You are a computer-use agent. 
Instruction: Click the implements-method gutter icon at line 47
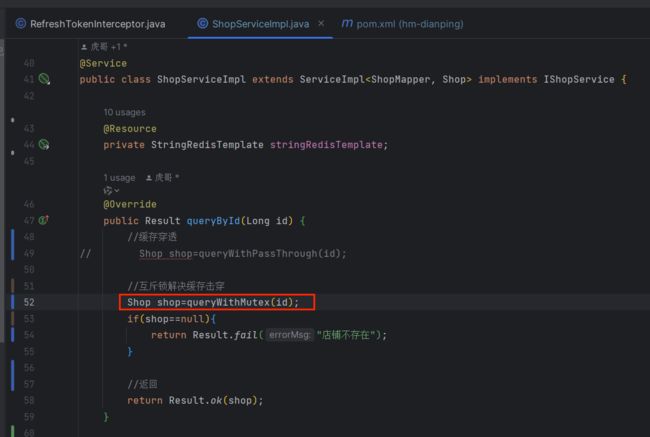tap(44, 220)
